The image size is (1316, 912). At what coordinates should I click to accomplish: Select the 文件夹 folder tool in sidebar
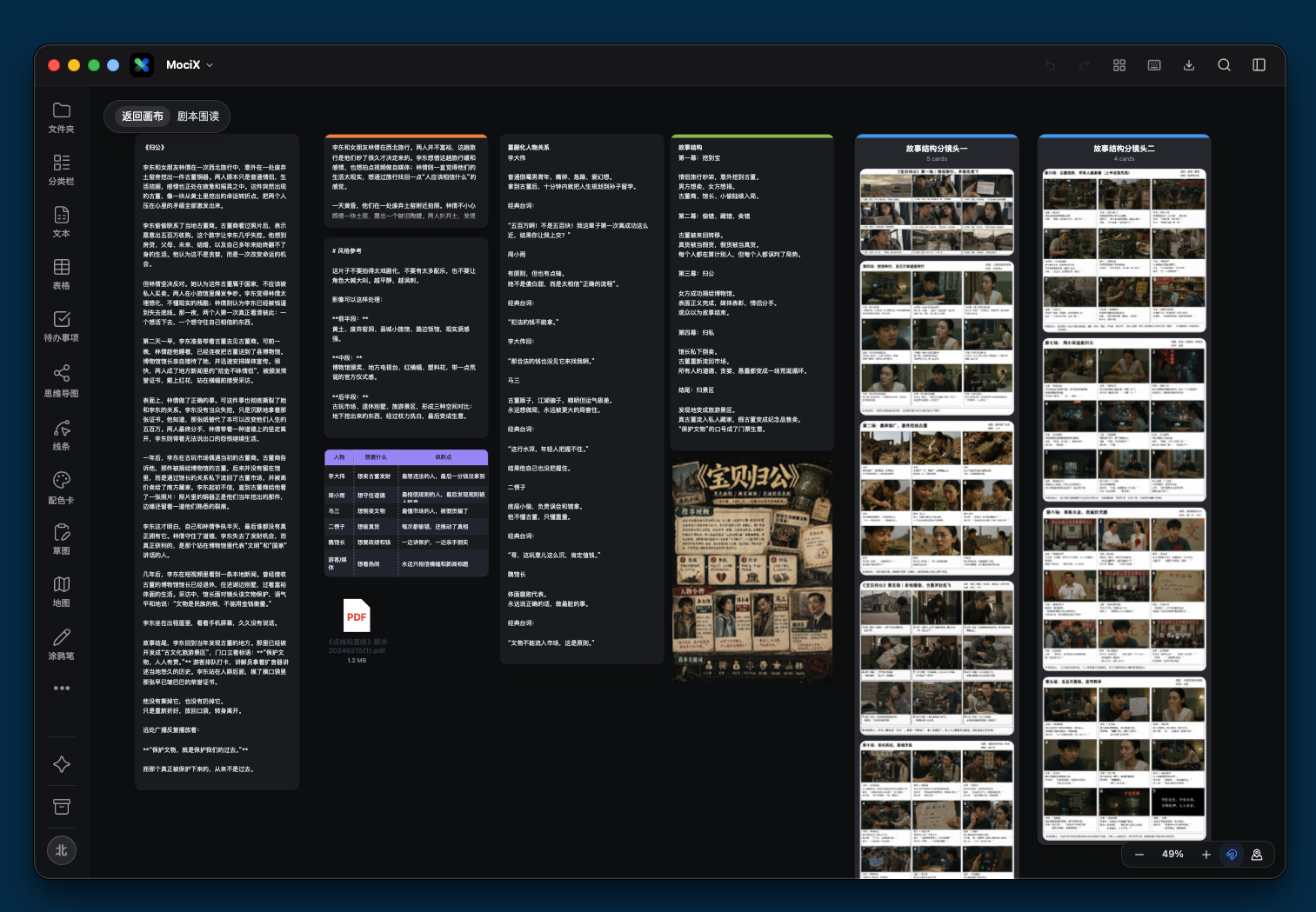tap(61, 117)
